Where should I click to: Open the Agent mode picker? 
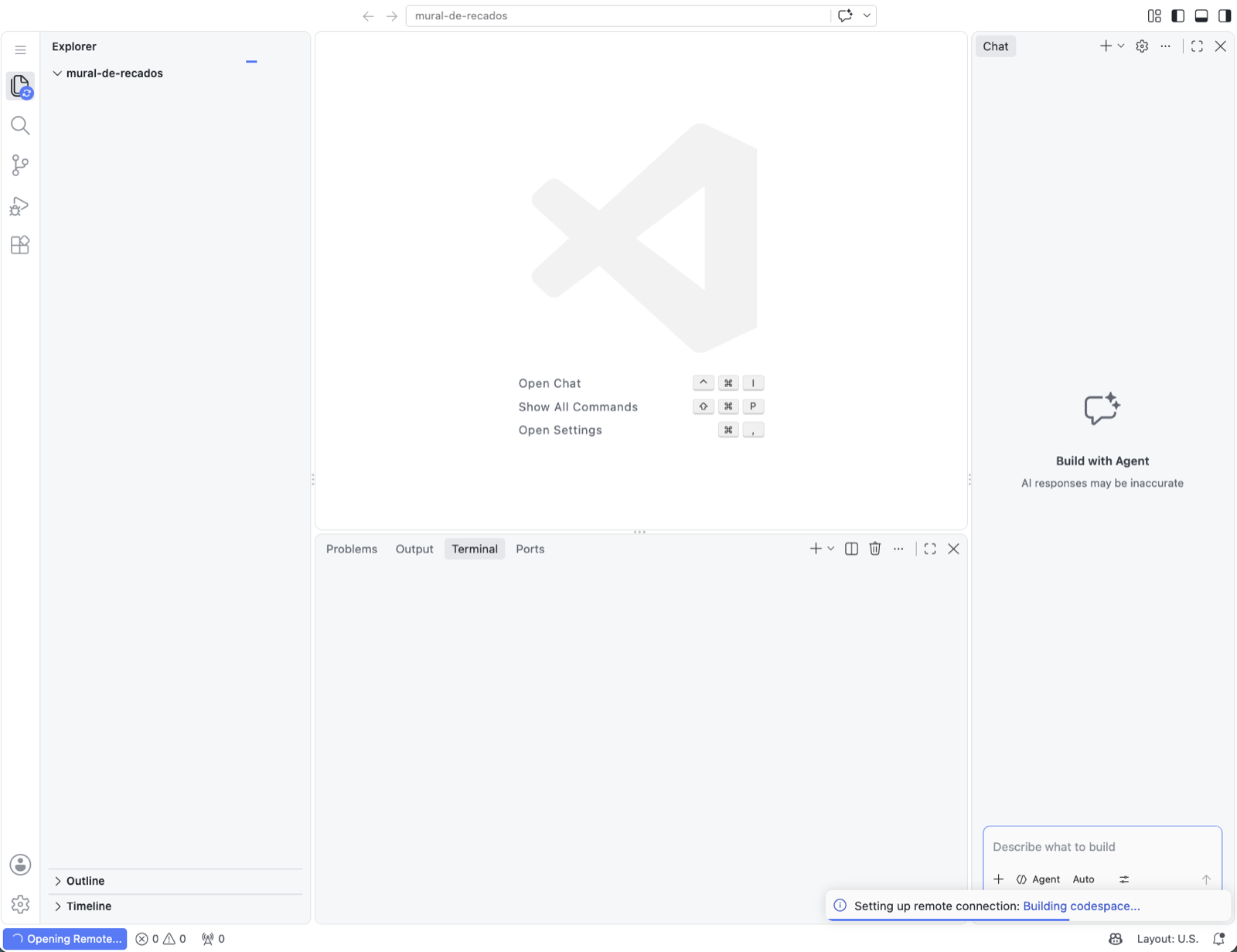pos(1038,879)
